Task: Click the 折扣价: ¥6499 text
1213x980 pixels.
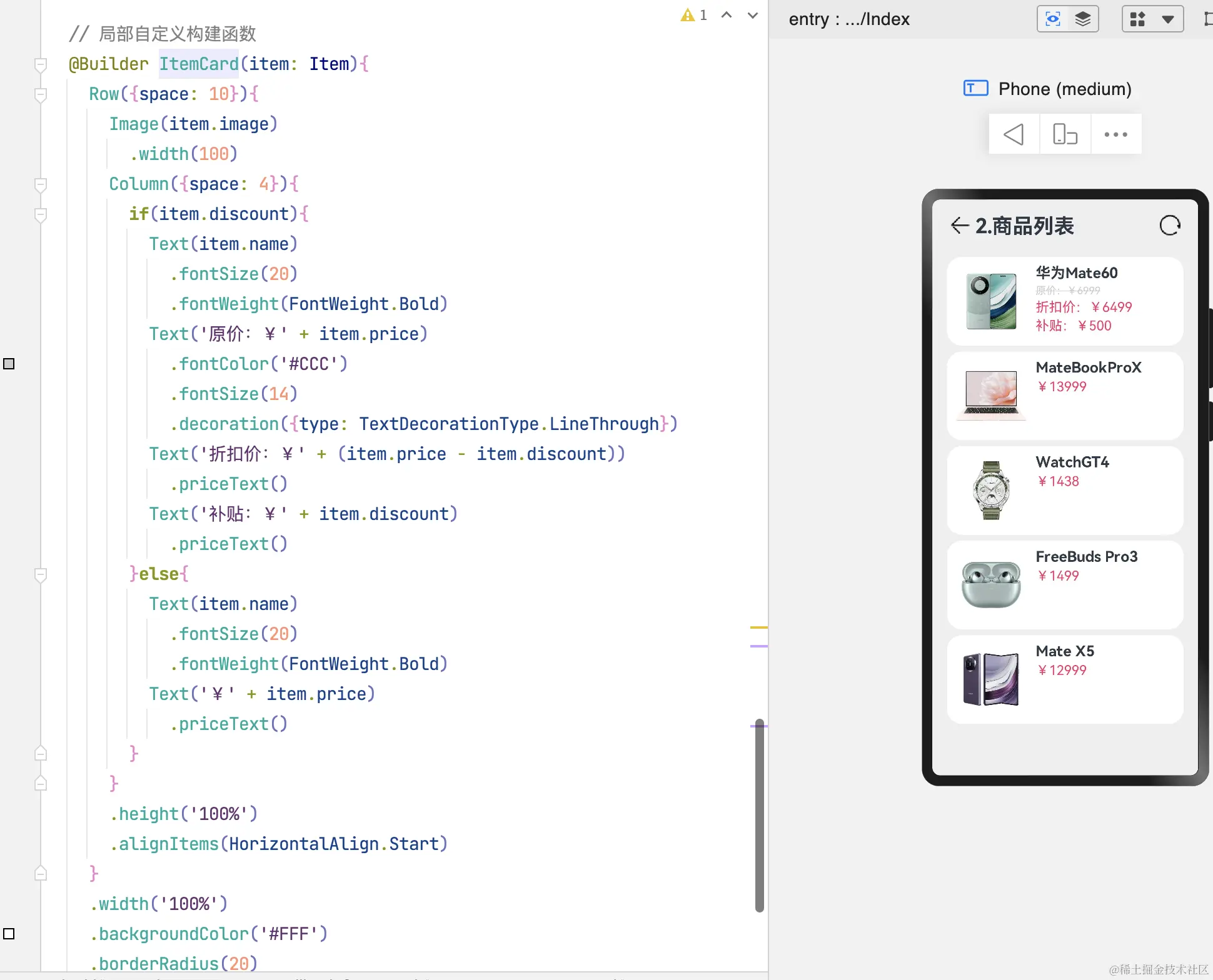Action: (x=1084, y=307)
